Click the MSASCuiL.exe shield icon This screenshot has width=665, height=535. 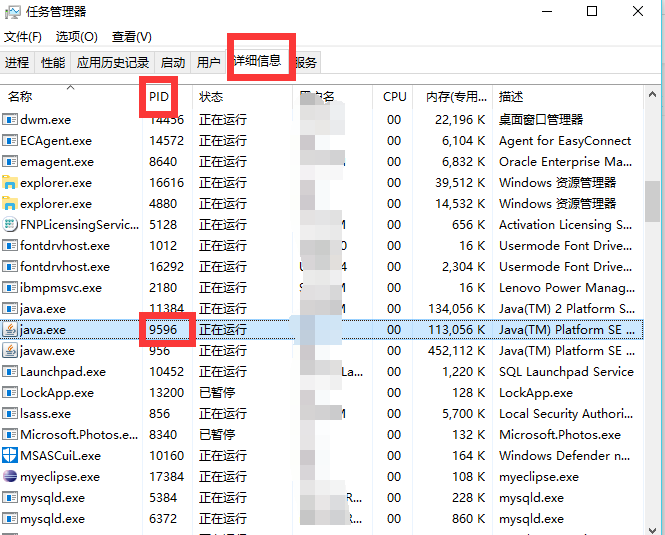[10, 456]
